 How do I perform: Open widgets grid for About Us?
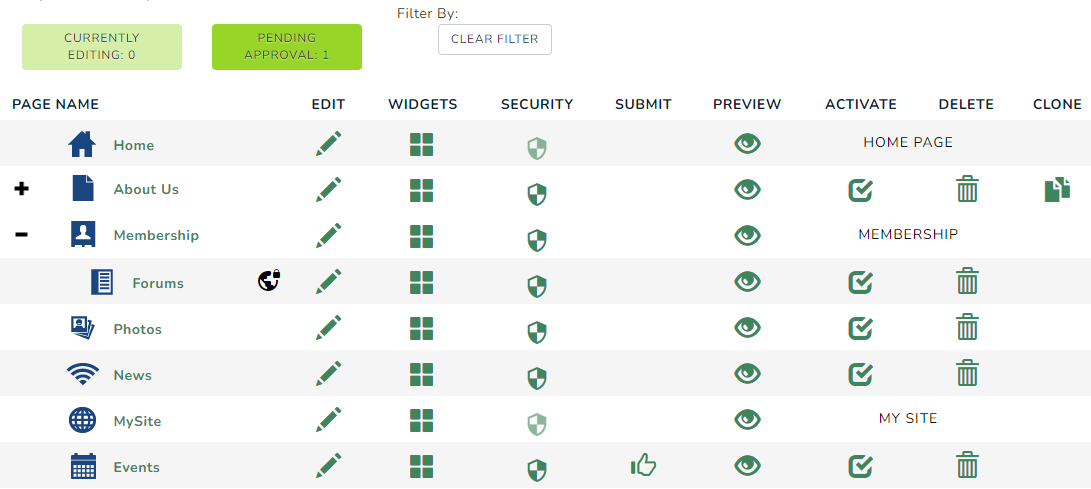422,190
